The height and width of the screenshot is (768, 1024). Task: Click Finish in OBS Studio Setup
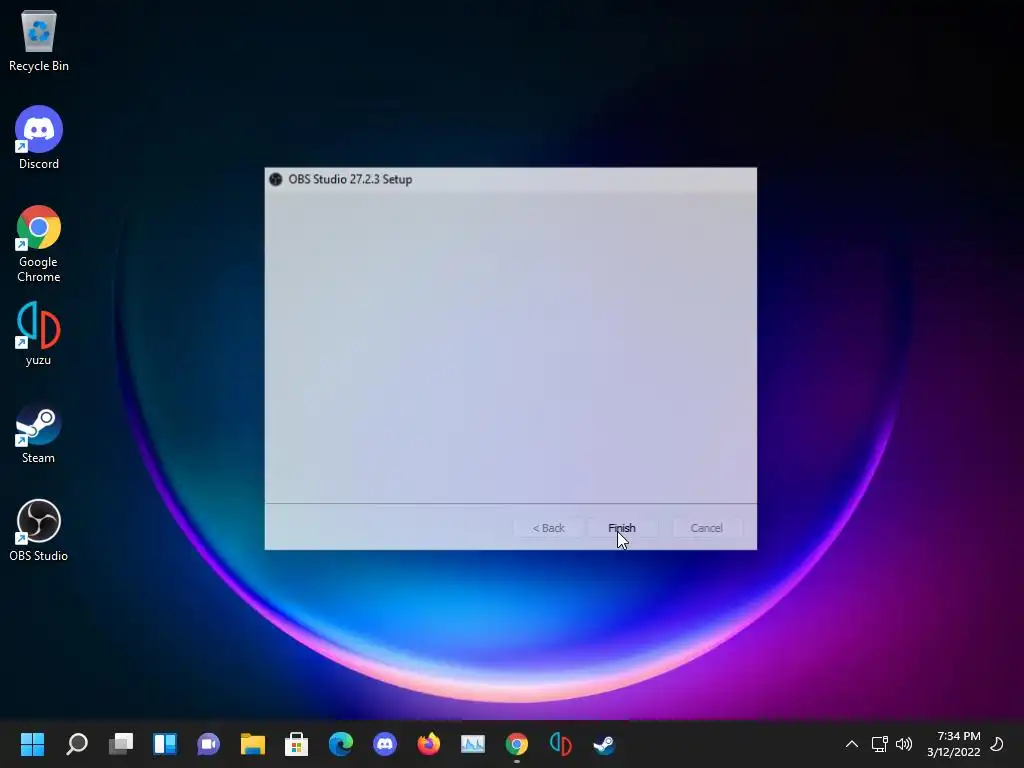point(622,528)
